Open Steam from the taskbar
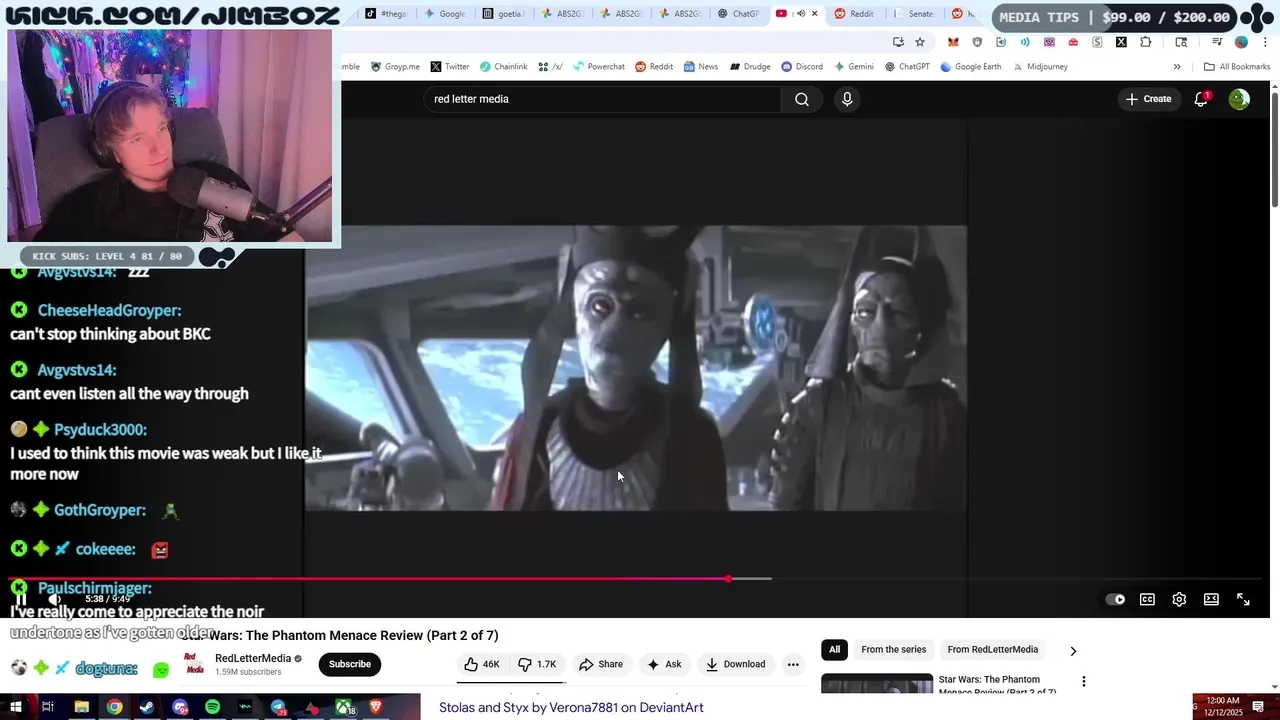Image resolution: width=1280 pixels, height=720 pixels. 147,707
